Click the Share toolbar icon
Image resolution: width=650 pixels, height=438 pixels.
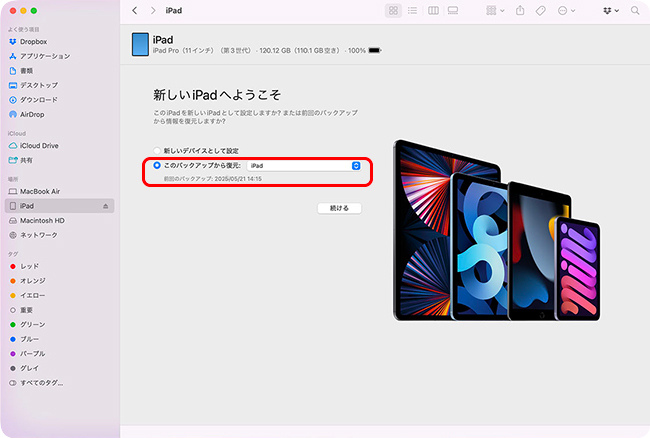[x=520, y=11]
